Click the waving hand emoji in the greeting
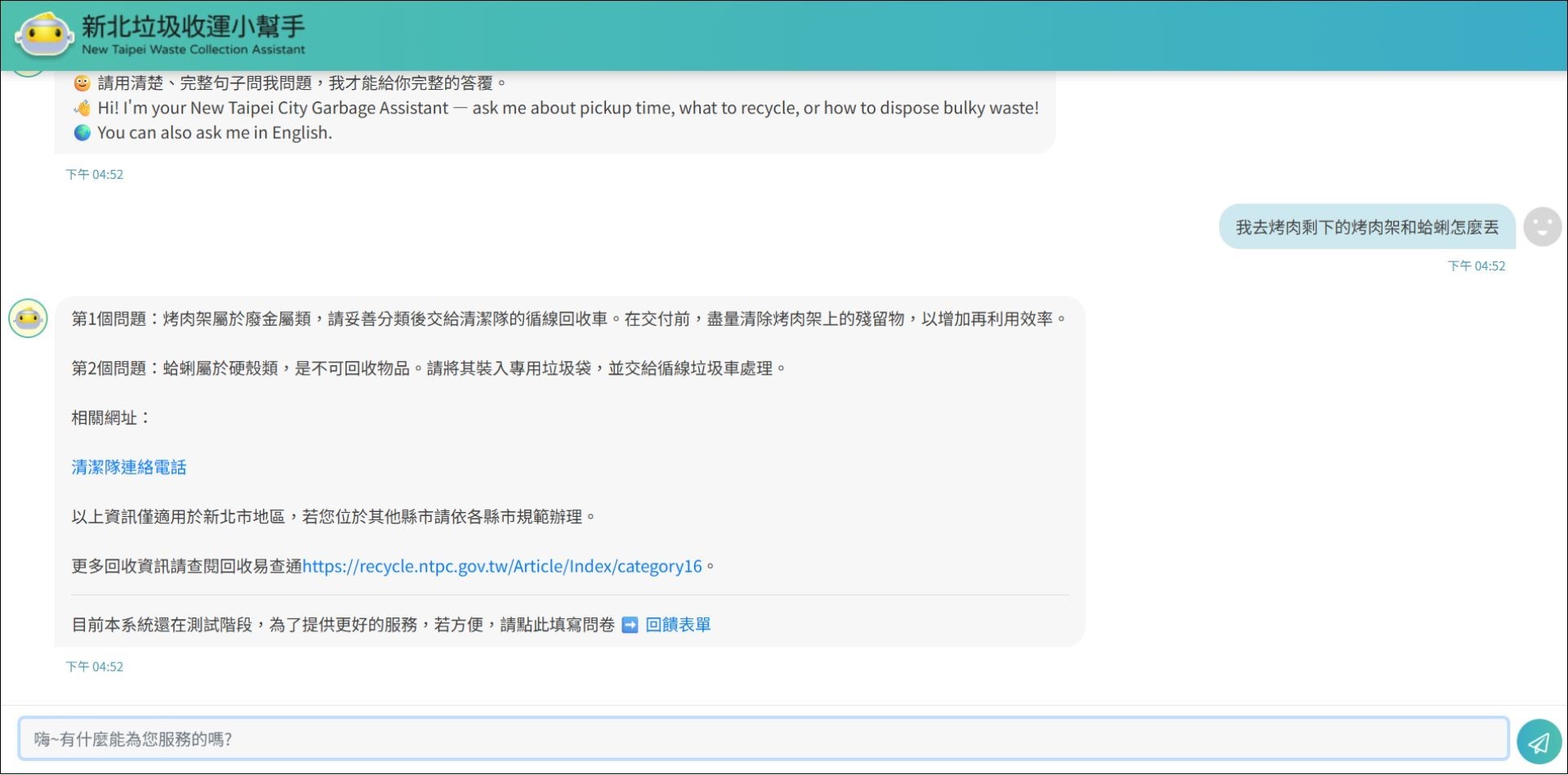 (82, 107)
